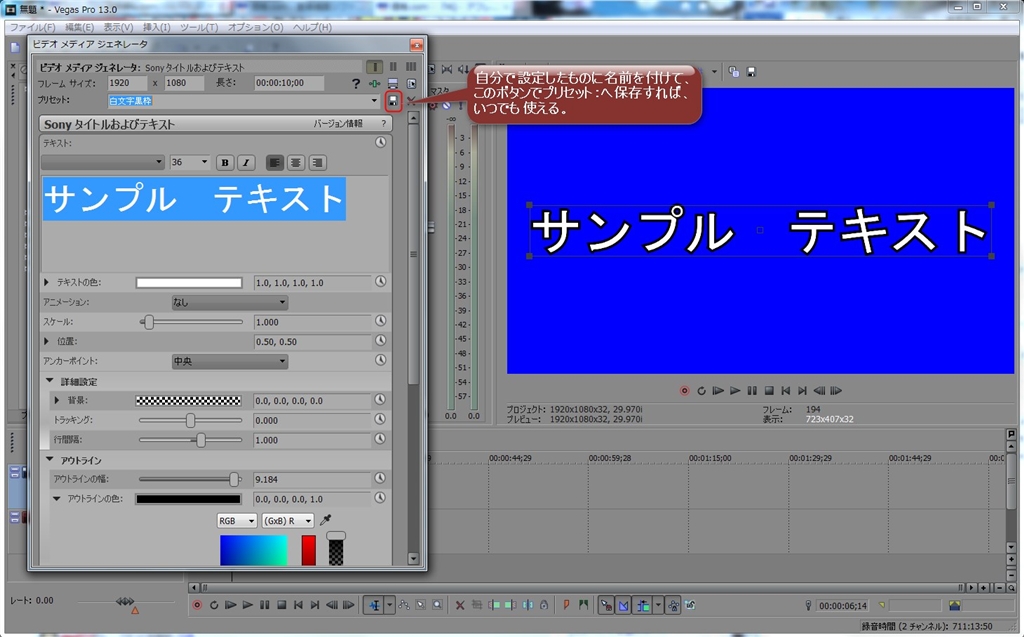Open the 編集(E) menu
This screenshot has width=1024, height=637.
point(80,27)
